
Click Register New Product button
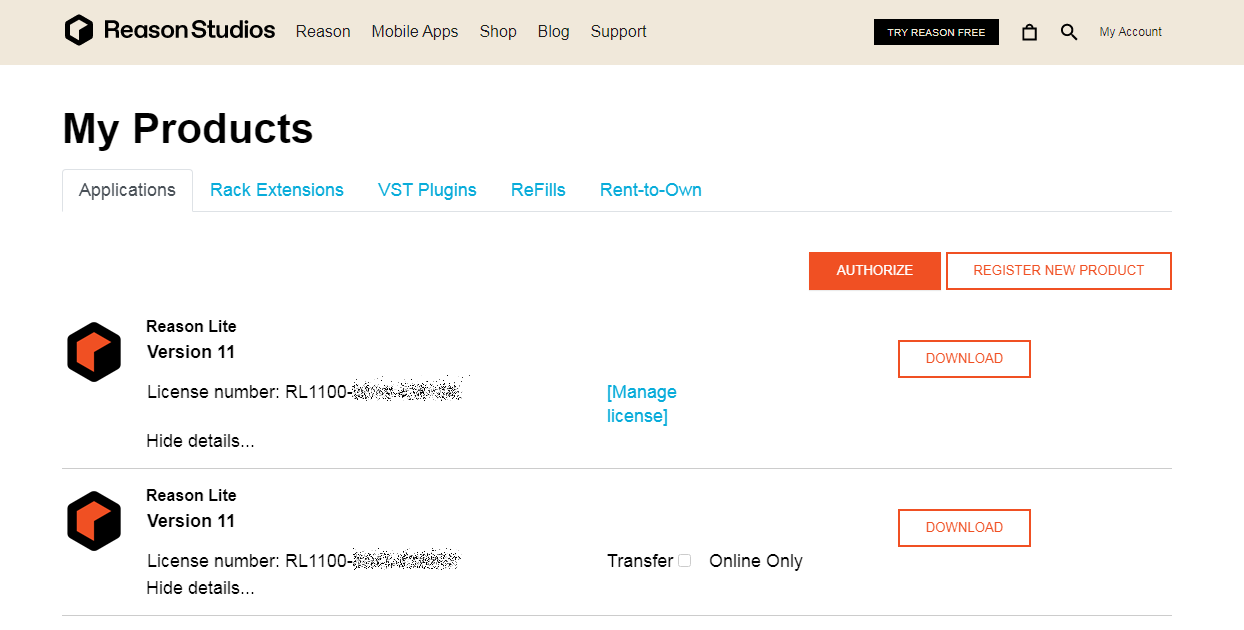click(1059, 271)
